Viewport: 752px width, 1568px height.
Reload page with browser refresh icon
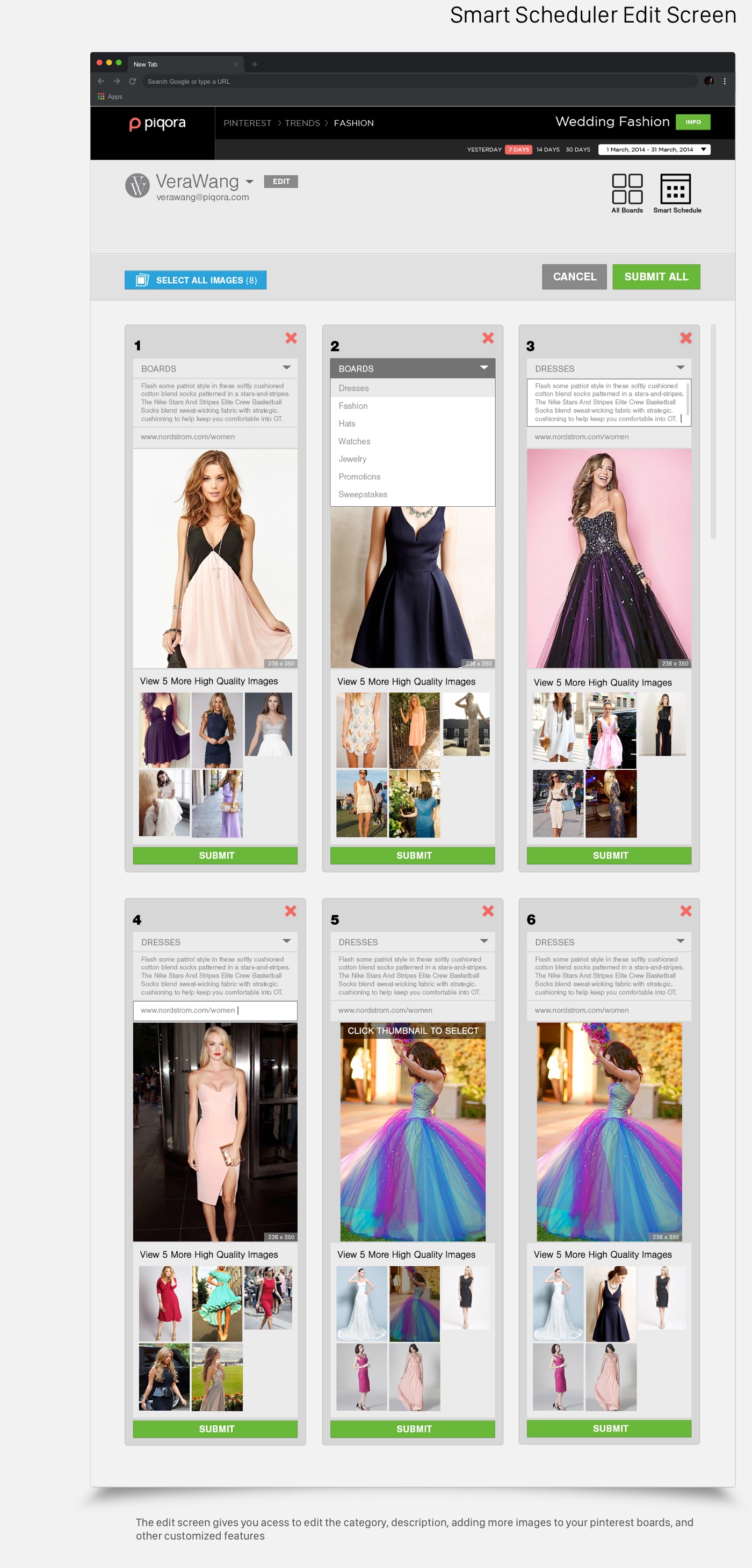click(x=132, y=81)
